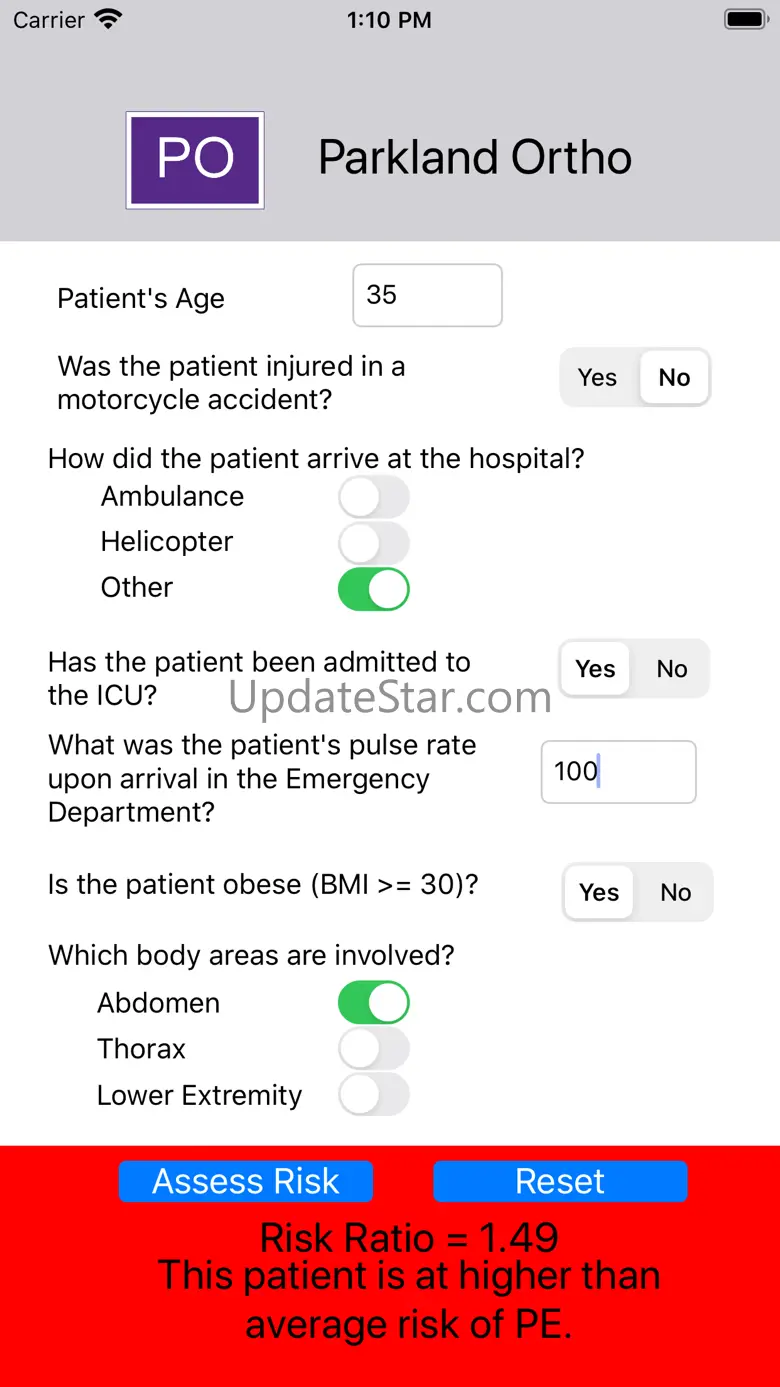Tap the battery indicator icon
Viewport: 780px width, 1387px height.
[x=746, y=19]
